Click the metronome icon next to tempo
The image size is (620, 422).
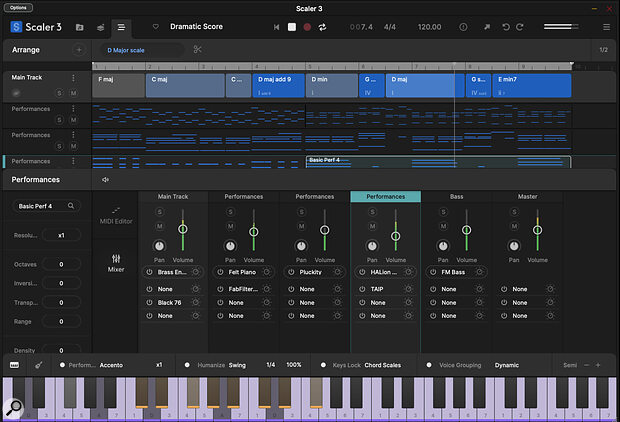[x=463, y=27]
